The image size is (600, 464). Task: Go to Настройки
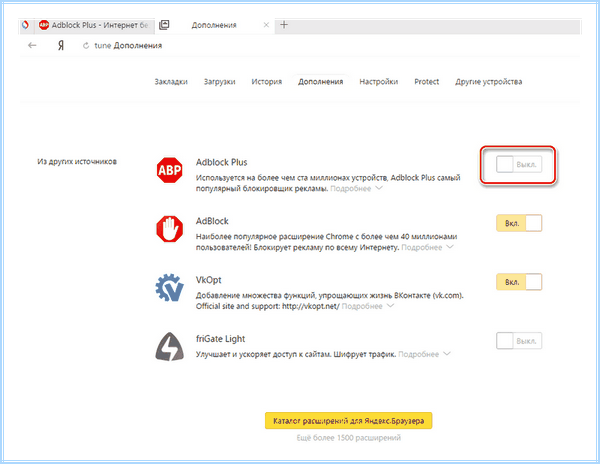tap(378, 81)
